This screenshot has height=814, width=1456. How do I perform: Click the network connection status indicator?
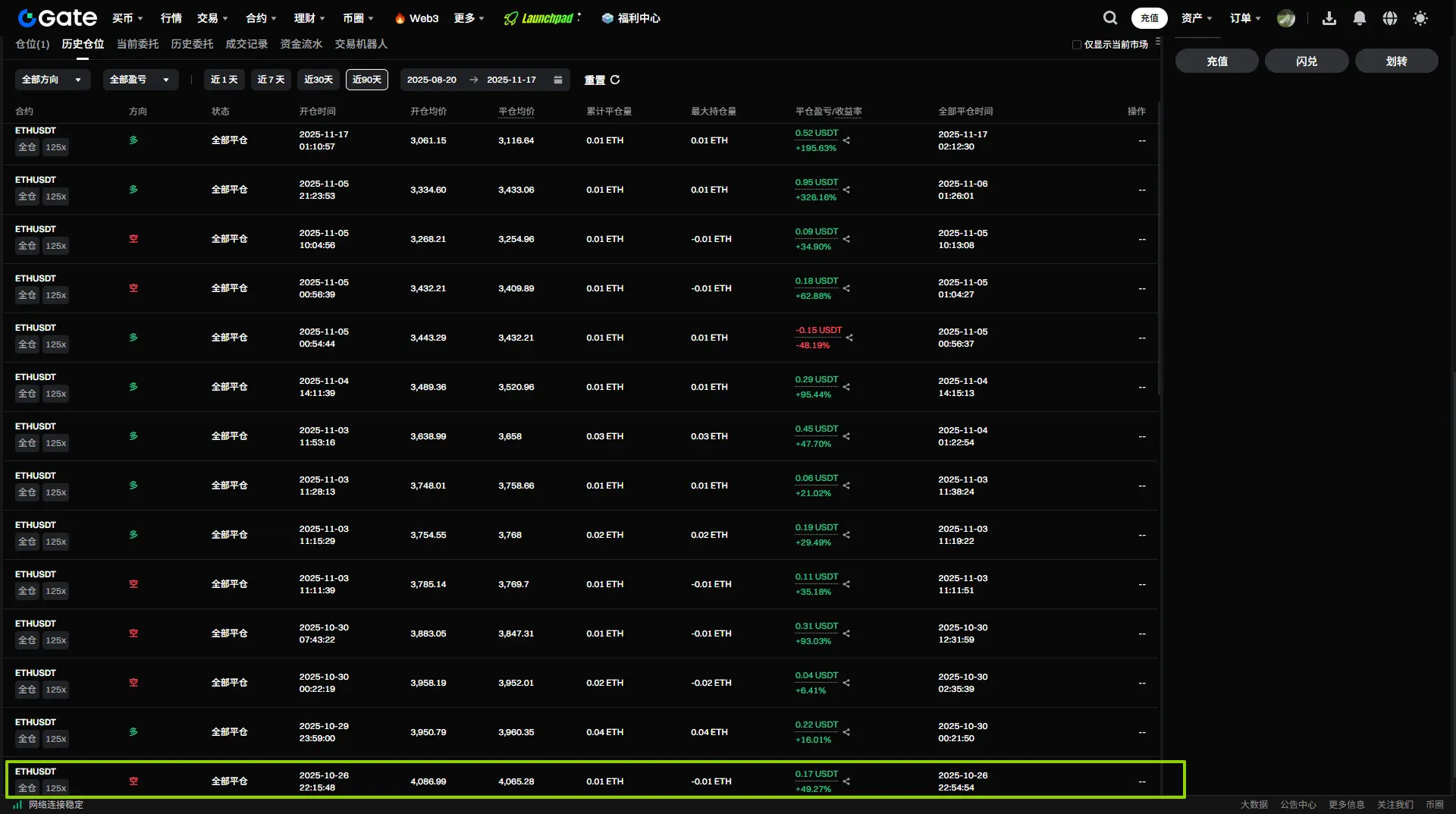48,805
